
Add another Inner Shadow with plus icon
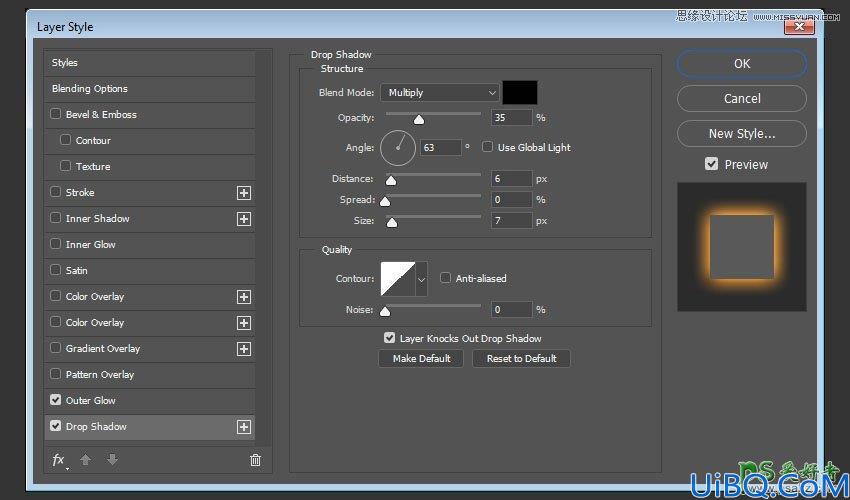(244, 219)
